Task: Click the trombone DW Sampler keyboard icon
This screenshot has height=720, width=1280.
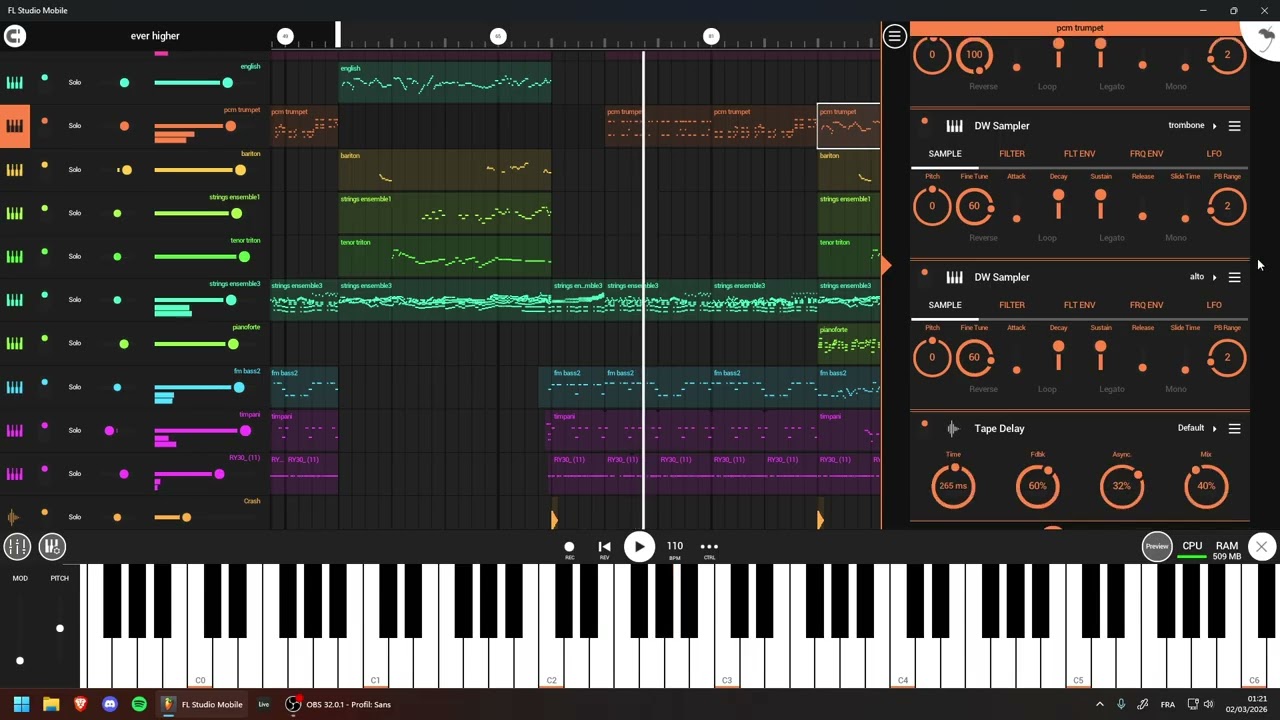Action: pyautogui.click(x=954, y=126)
